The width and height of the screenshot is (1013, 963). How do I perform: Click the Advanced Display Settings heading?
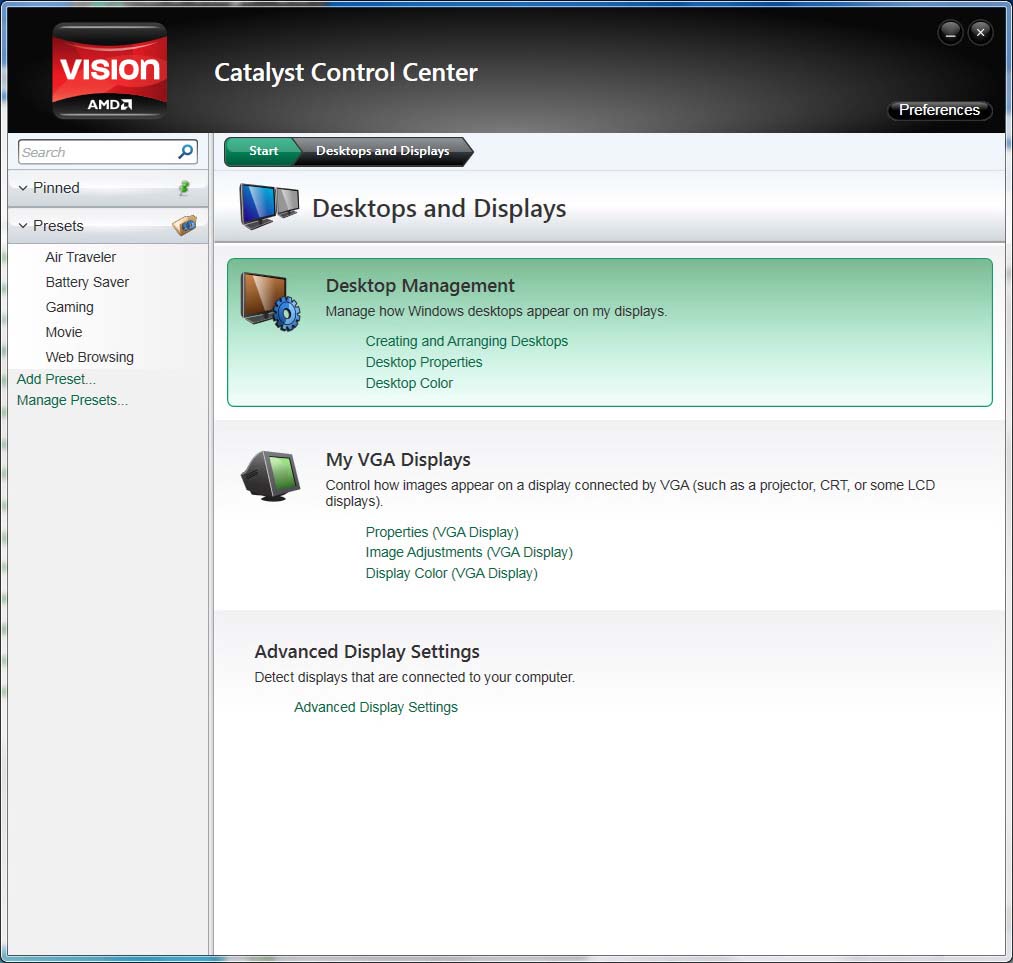click(x=367, y=652)
